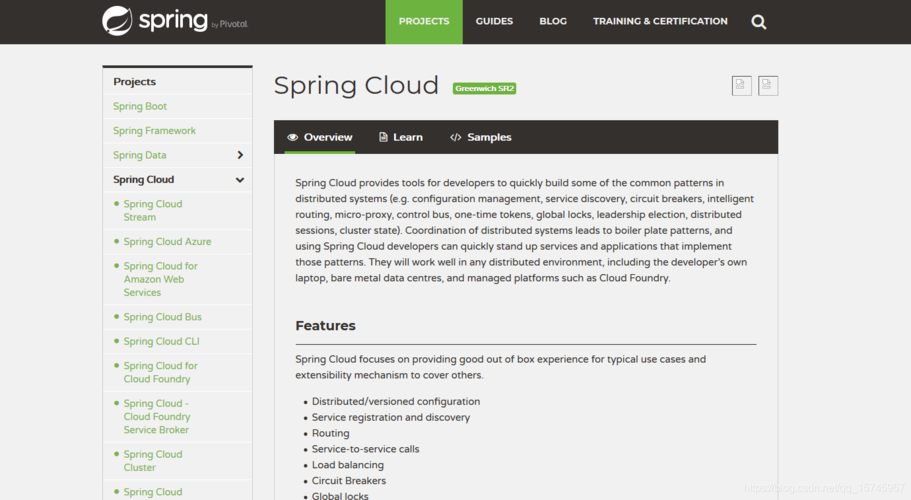This screenshot has width=911, height=500.
Task: Click the Spring Cloud page title
Action: click(356, 85)
